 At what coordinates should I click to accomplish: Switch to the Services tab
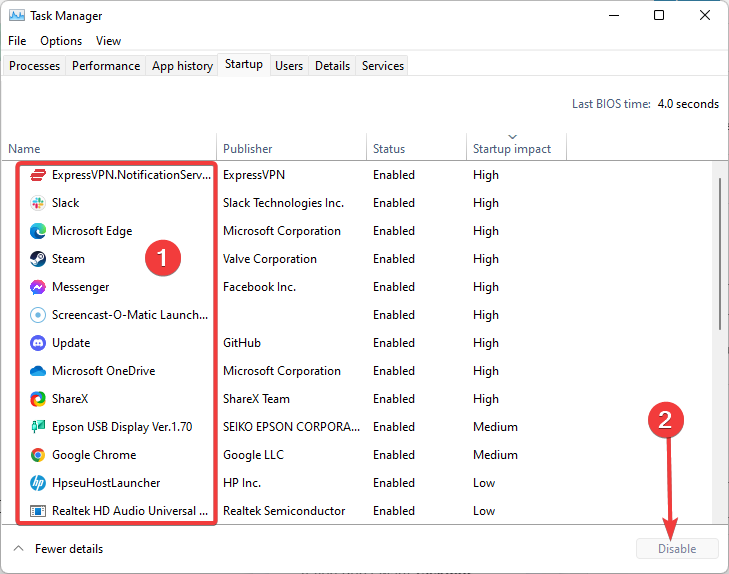pyautogui.click(x=383, y=66)
